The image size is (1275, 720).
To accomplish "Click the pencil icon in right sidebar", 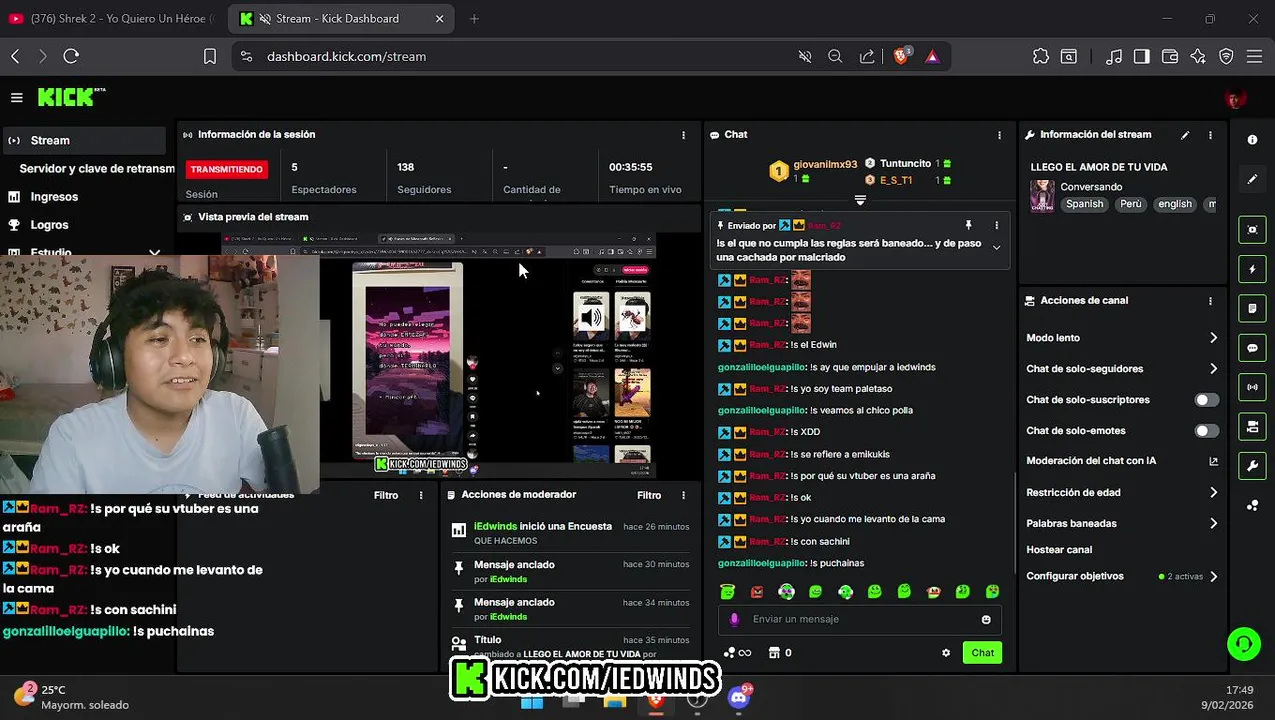I will pos(1252,179).
